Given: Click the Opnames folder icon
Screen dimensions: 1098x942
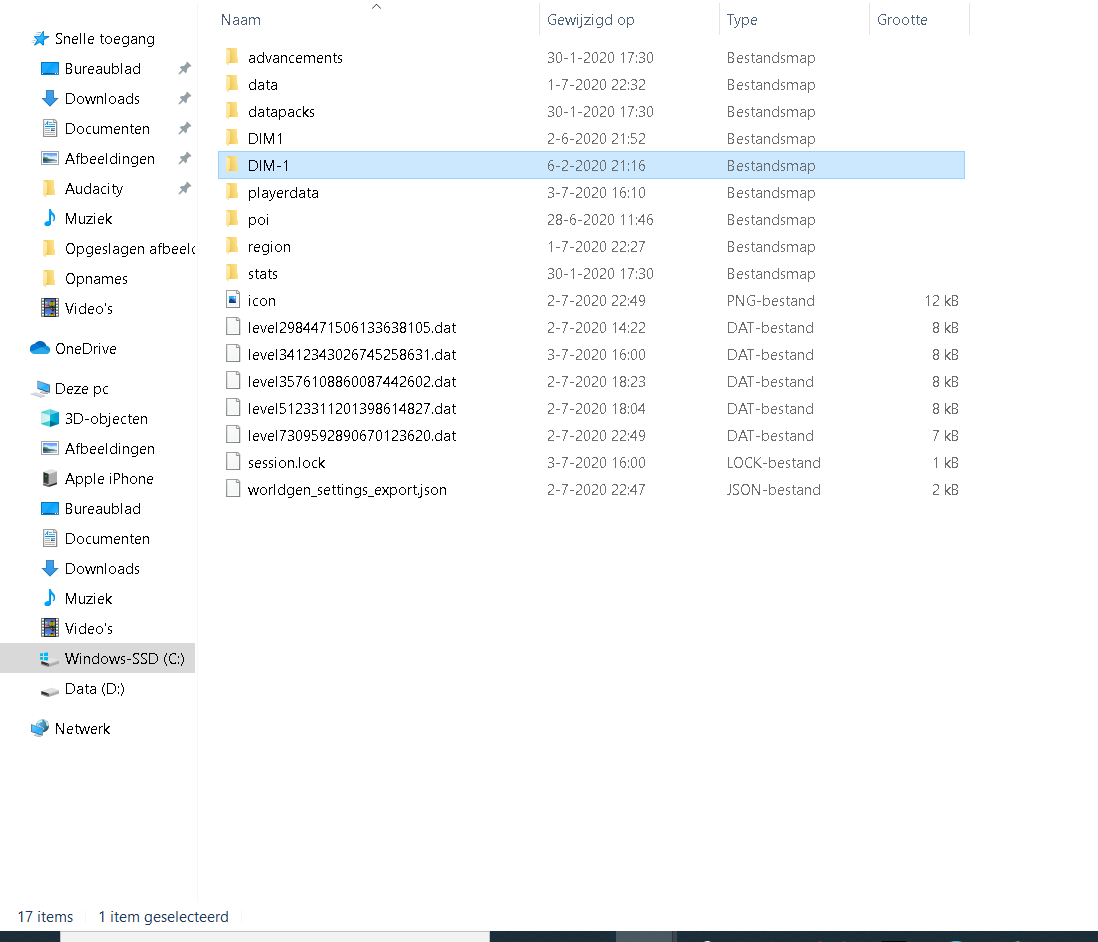Looking at the screenshot, I should click(x=49, y=278).
